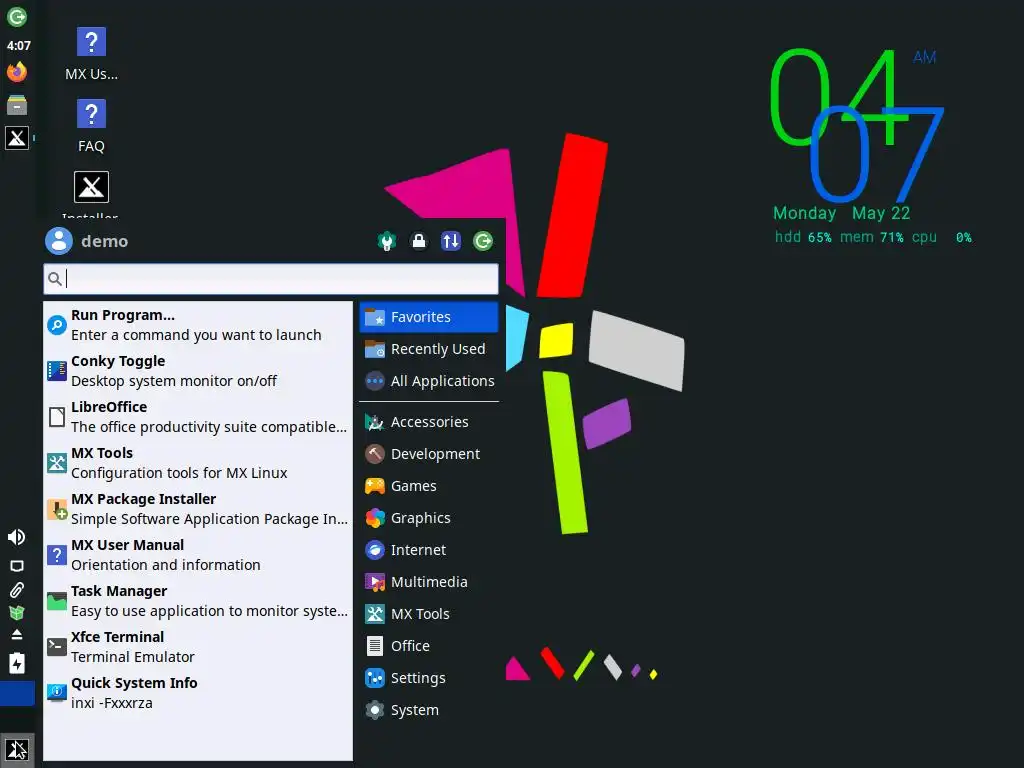Launch Conky Toggle from favorites
Image resolution: width=1024 pixels, height=768 pixels.
198,371
